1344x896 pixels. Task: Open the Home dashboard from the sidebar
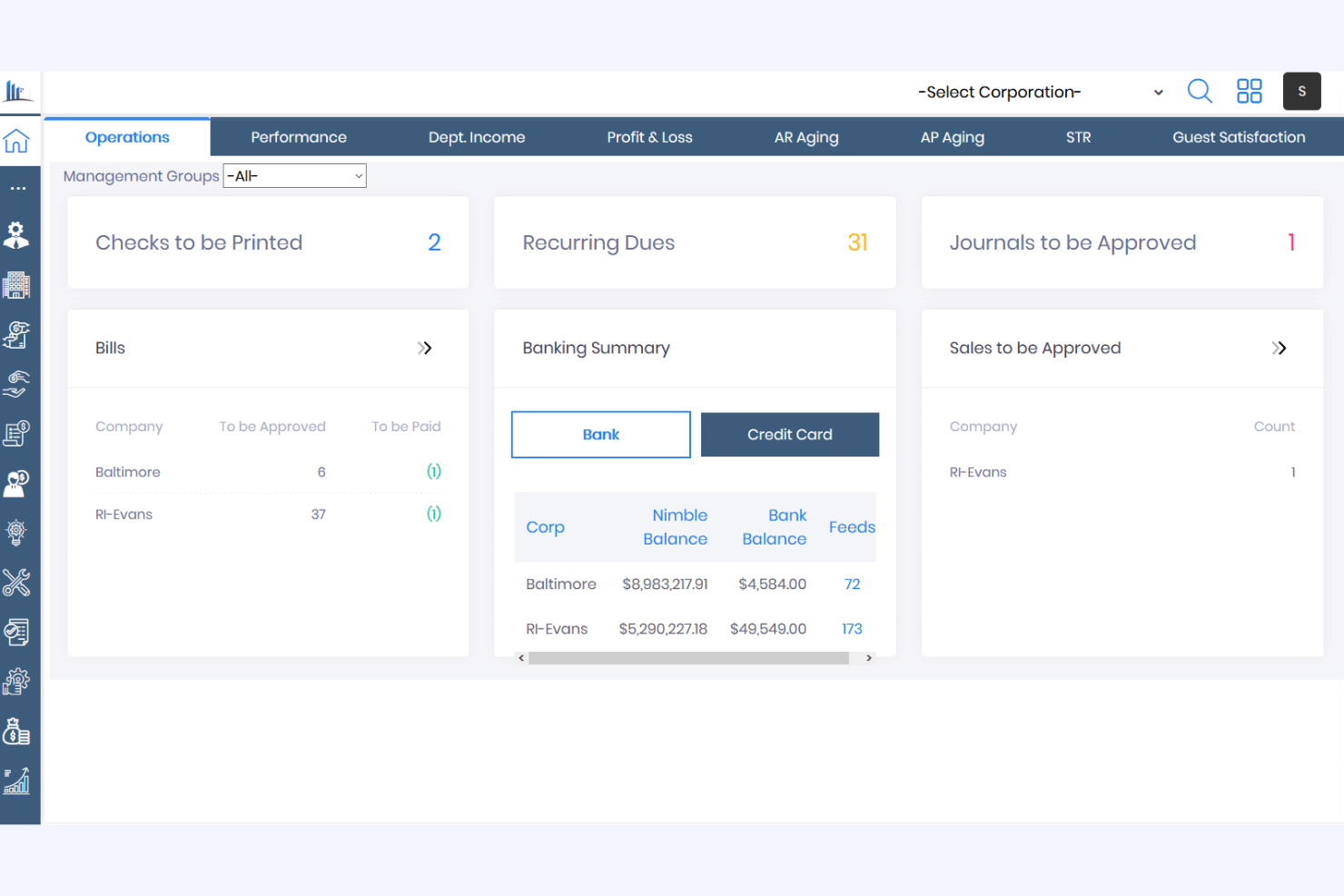tap(18, 142)
